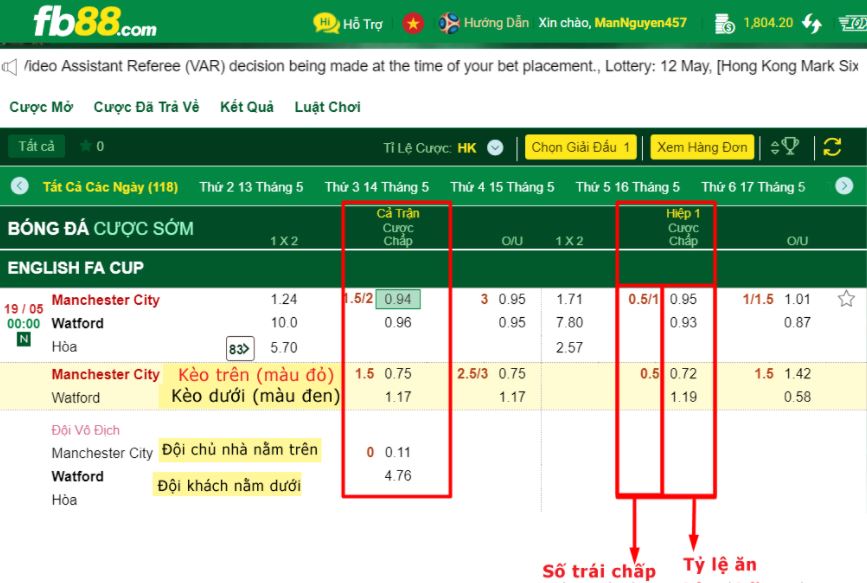The width and height of the screenshot is (867, 583).
Task: Click the football icon beside Hướng Dẫn
Action: pyautogui.click(x=448, y=23)
